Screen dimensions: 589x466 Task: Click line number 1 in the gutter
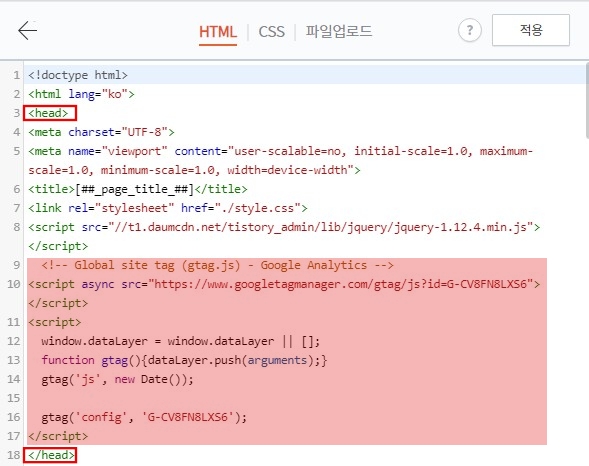click(x=17, y=75)
